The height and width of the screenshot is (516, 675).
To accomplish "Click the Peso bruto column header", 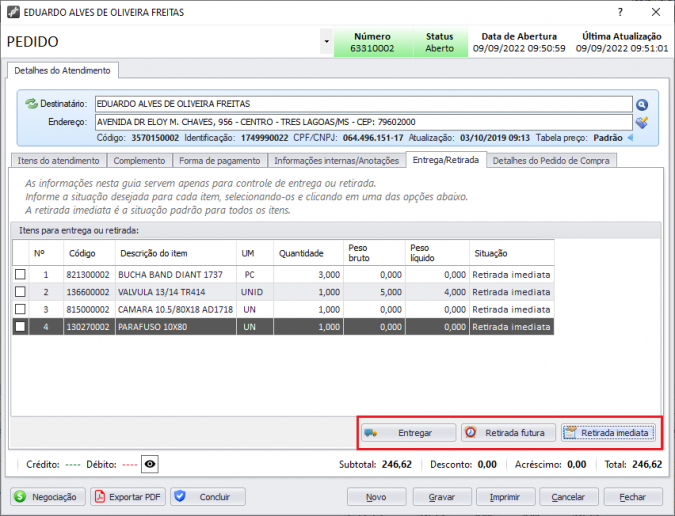I will click(x=374, y=253).
